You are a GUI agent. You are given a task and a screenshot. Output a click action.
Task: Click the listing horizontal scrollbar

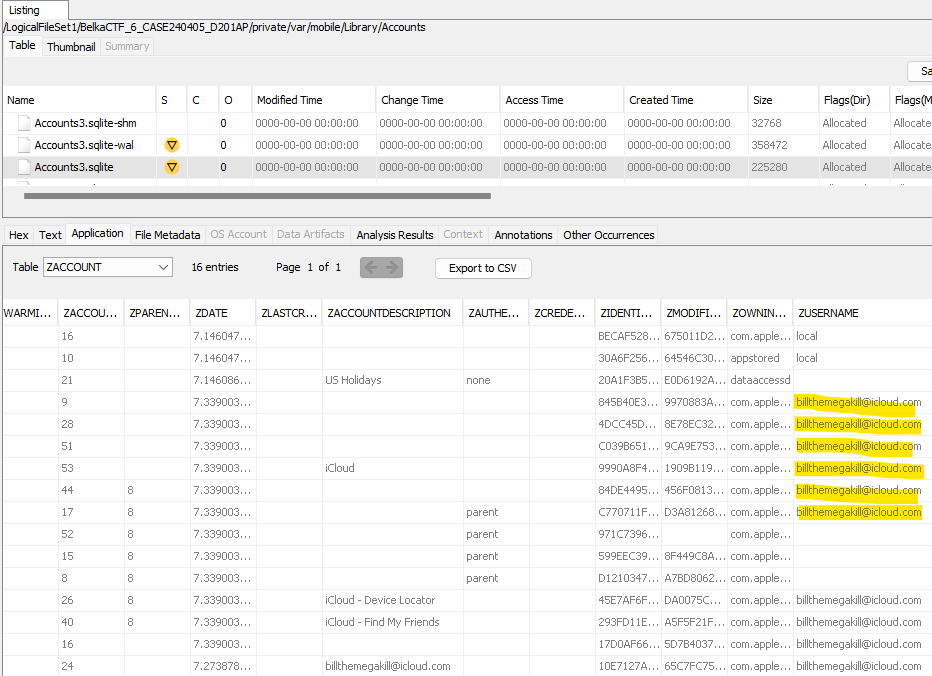click(257, 196)
